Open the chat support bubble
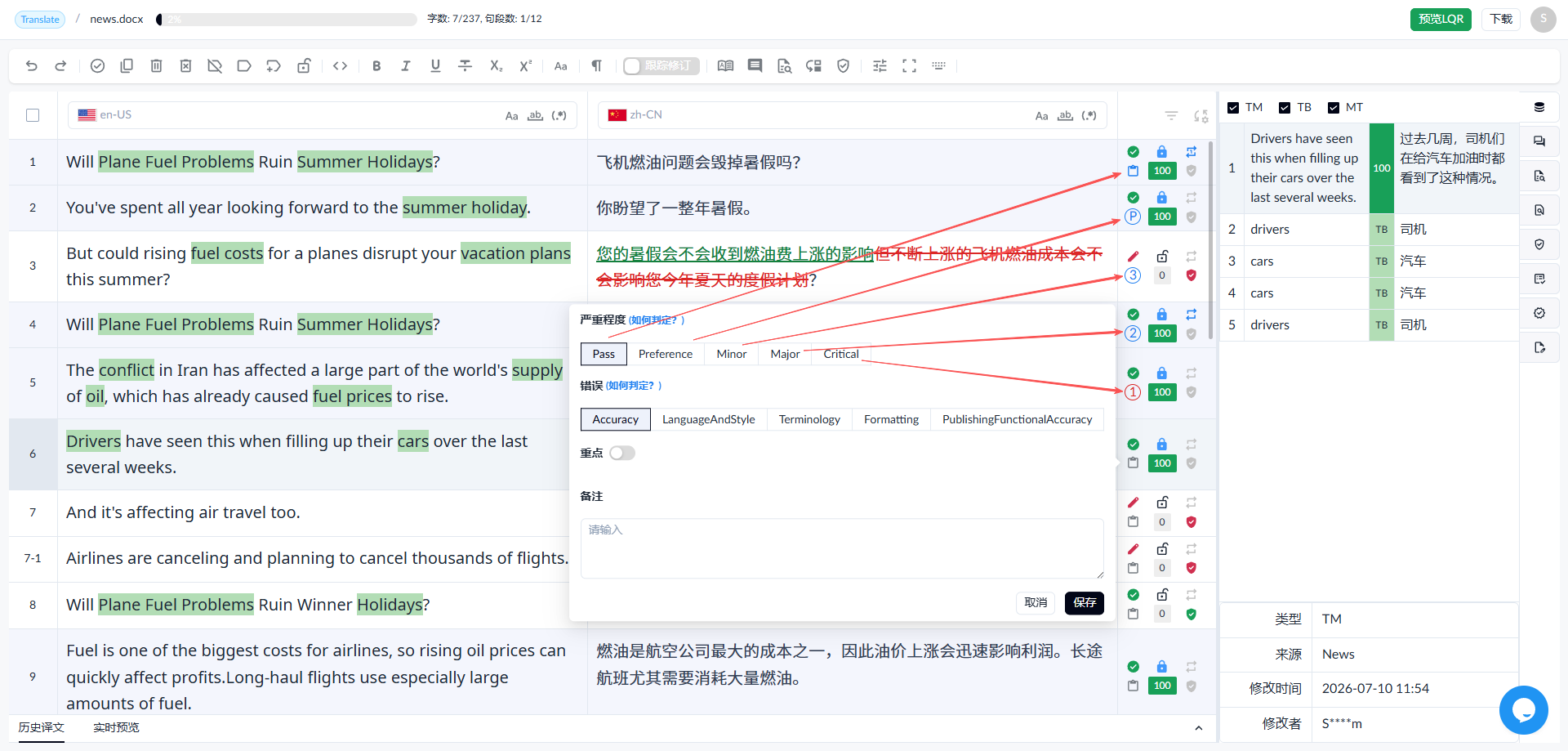Screen dimensions: 1568x751 1523,709
